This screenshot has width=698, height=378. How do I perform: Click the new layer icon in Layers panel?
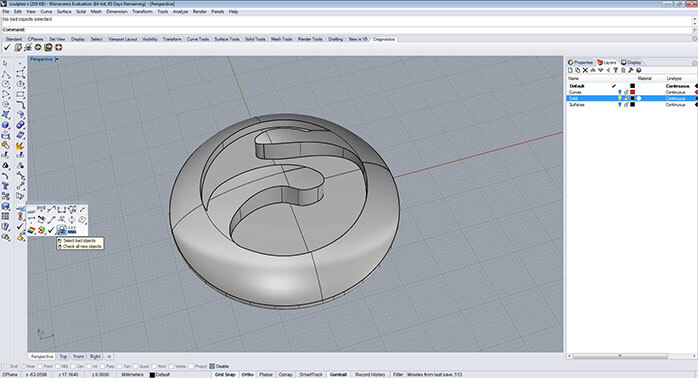[571, 70]
